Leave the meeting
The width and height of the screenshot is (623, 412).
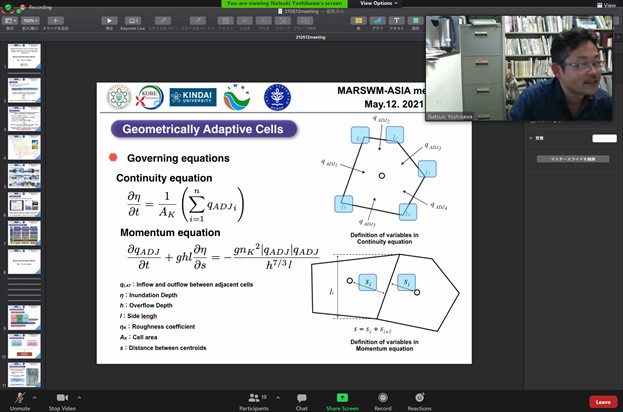pos(602,401)
